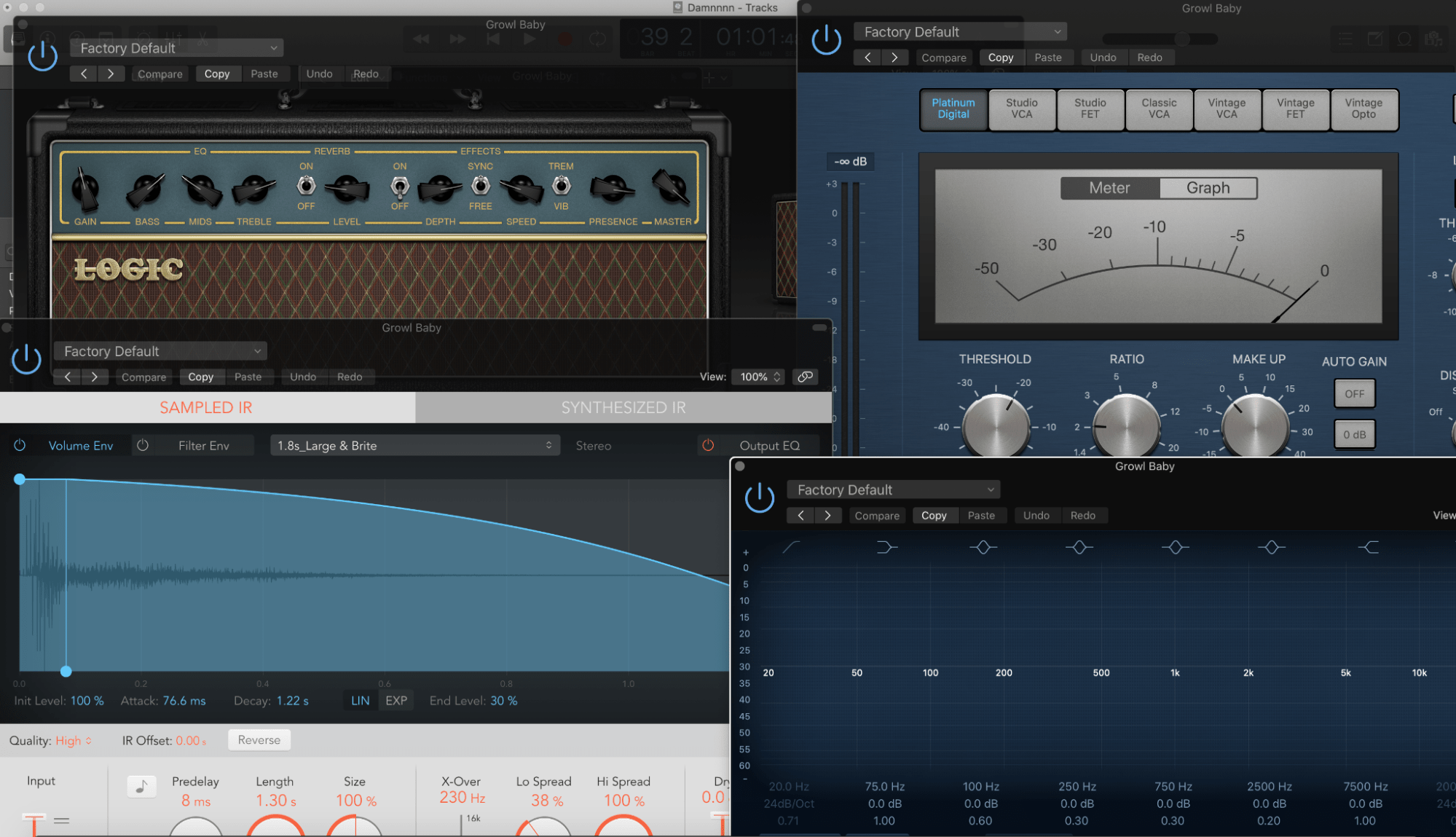Viewport: 1456px width, 837px height.
Task: Toggle the Output EQ power icon
Action: click(707, 445)
